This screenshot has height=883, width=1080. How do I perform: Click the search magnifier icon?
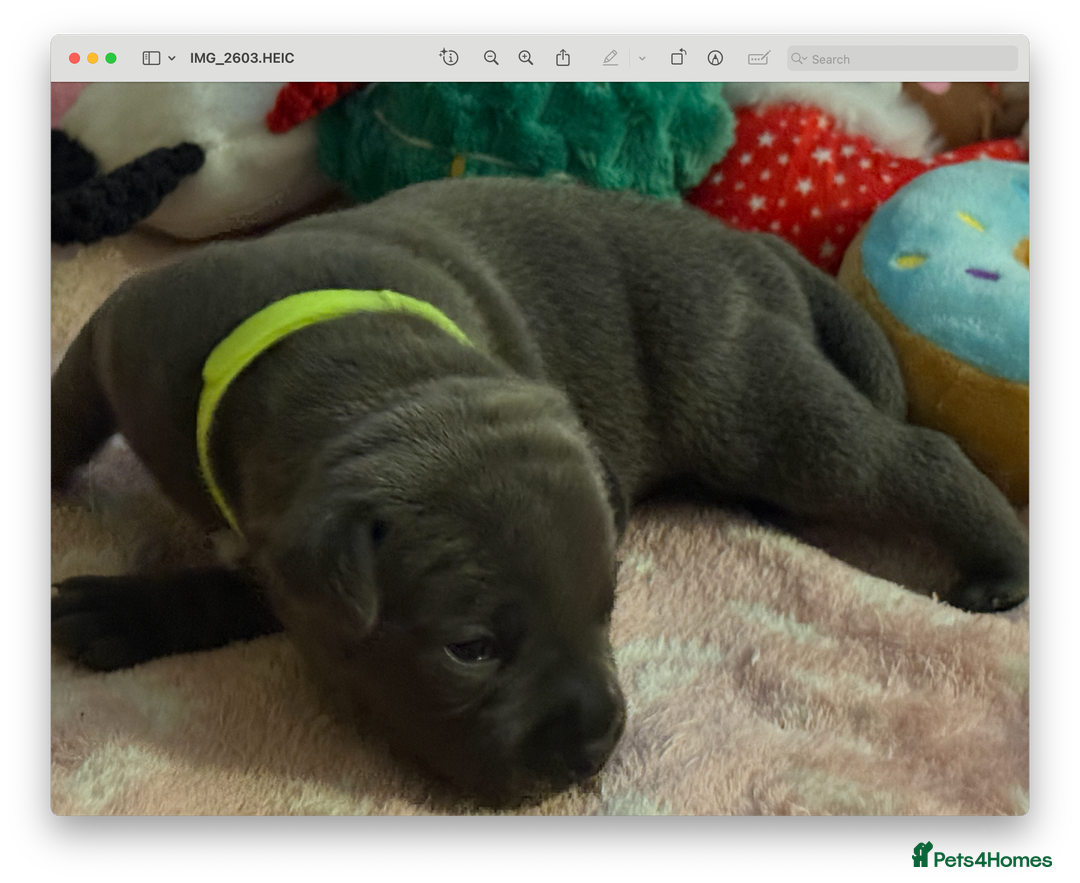(797, 58)
